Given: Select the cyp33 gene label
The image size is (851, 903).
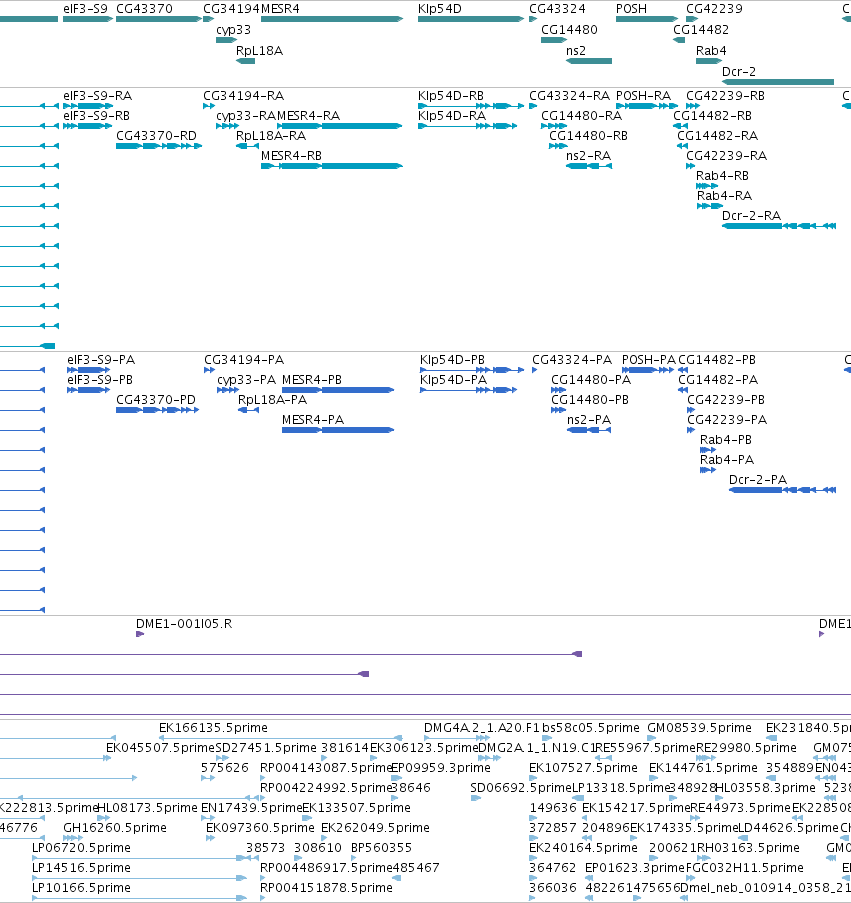Looking at the screenshot, I should [234, 30].
